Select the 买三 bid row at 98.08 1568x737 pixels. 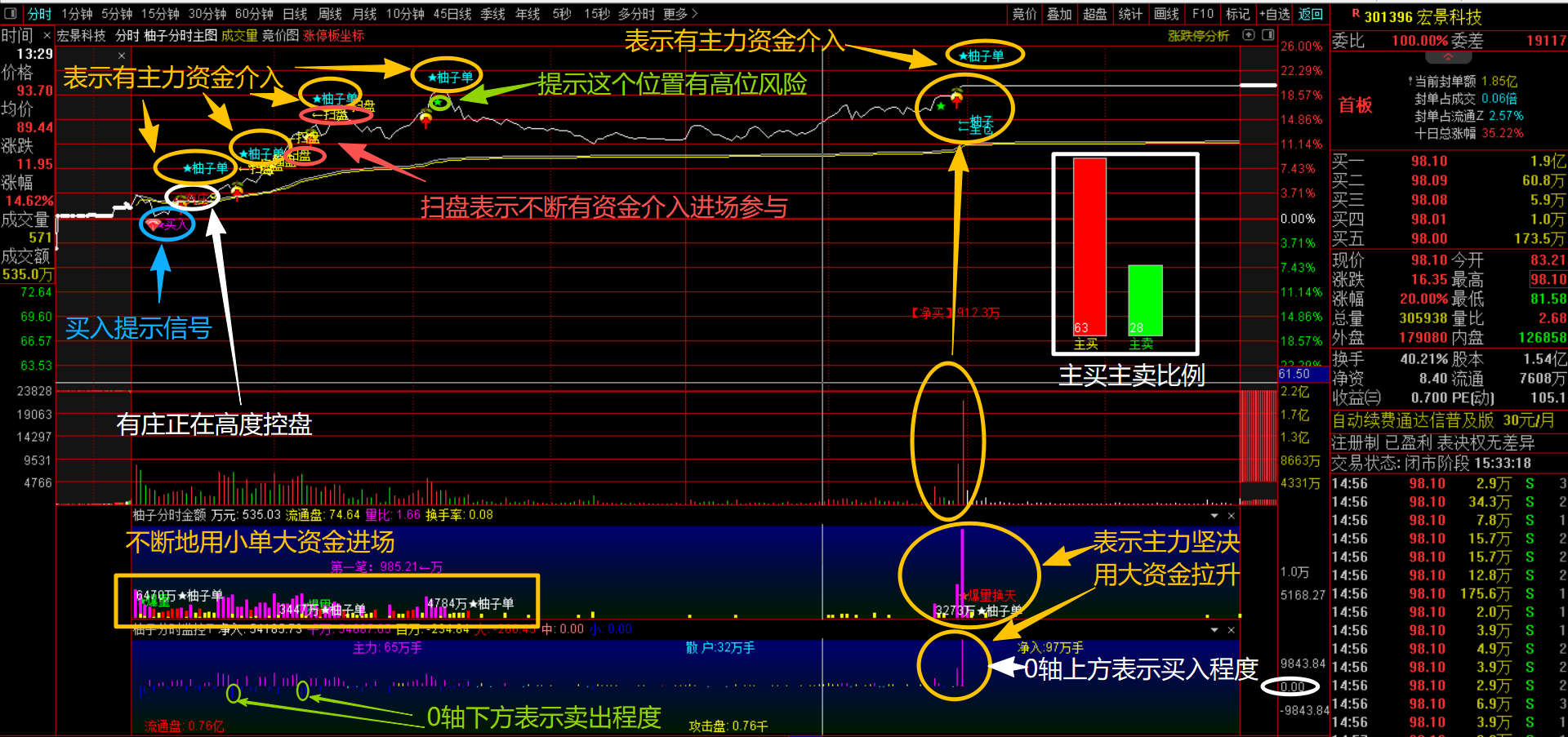tap(1449, 200)
